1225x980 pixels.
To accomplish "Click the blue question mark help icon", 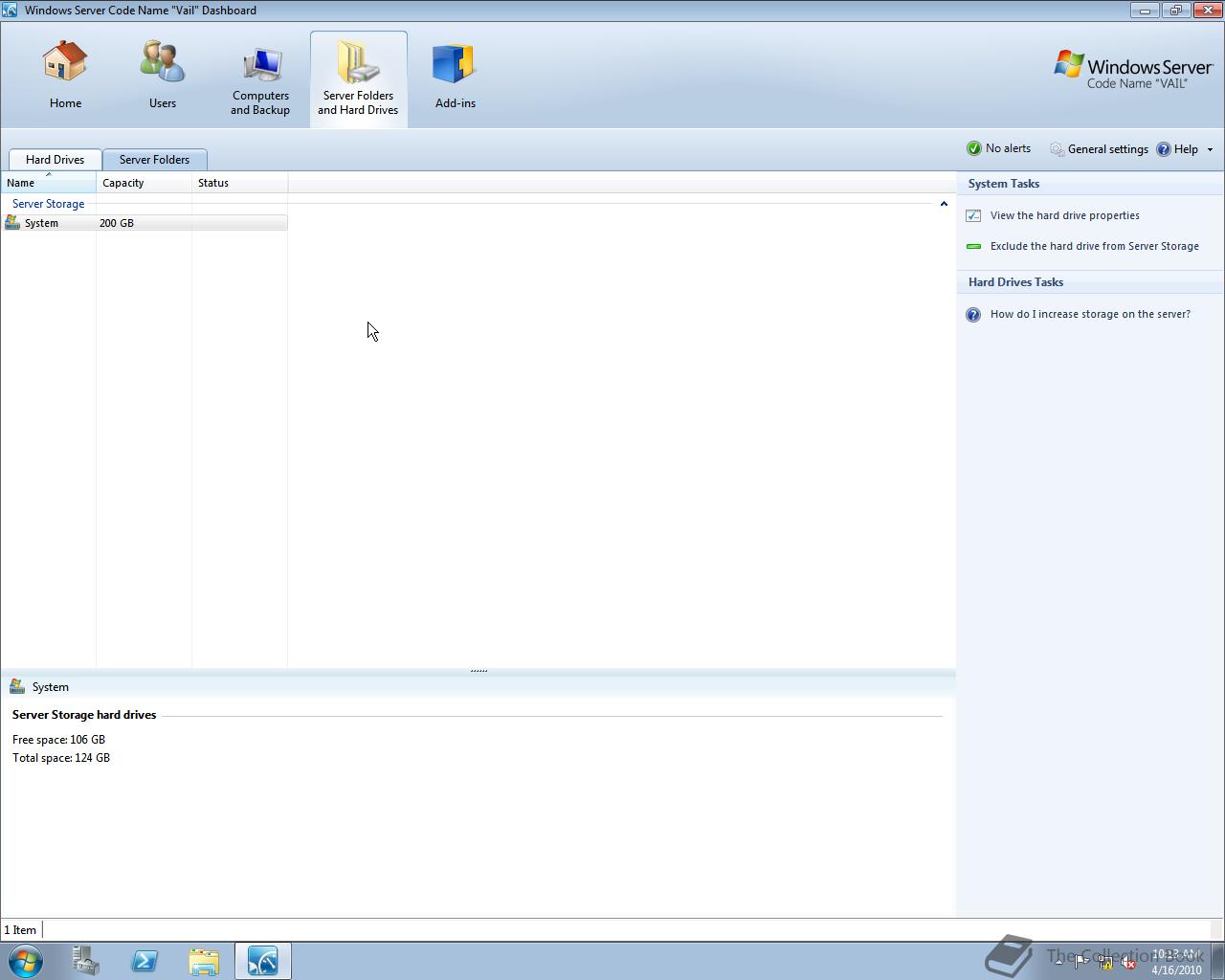I will tap(973, 315).
